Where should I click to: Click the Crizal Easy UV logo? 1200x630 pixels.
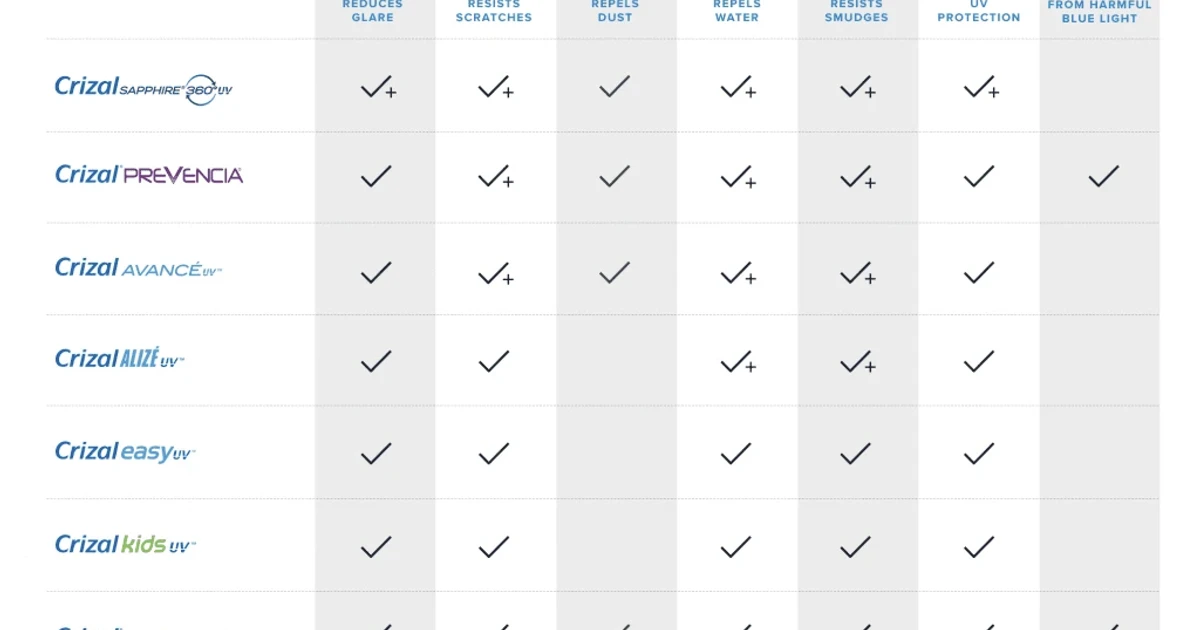pyautogui.click(x=125, y=451)
